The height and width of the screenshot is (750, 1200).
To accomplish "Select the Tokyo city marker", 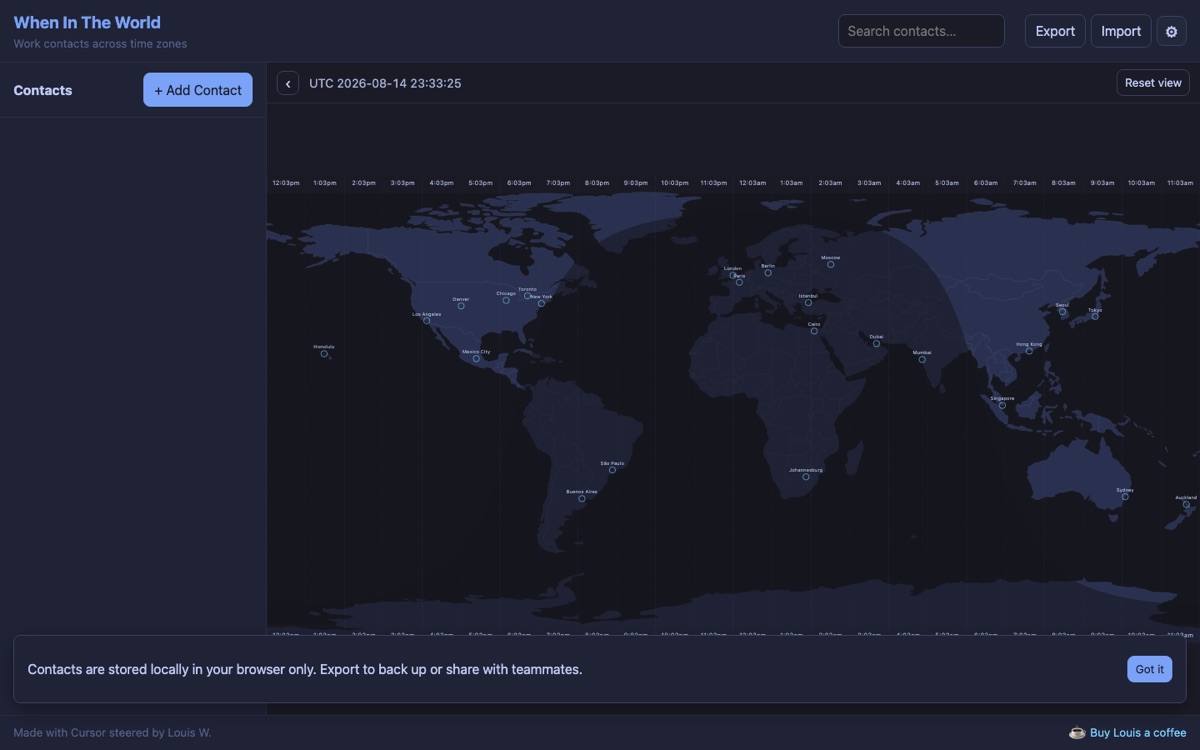I will point(1095,316).
